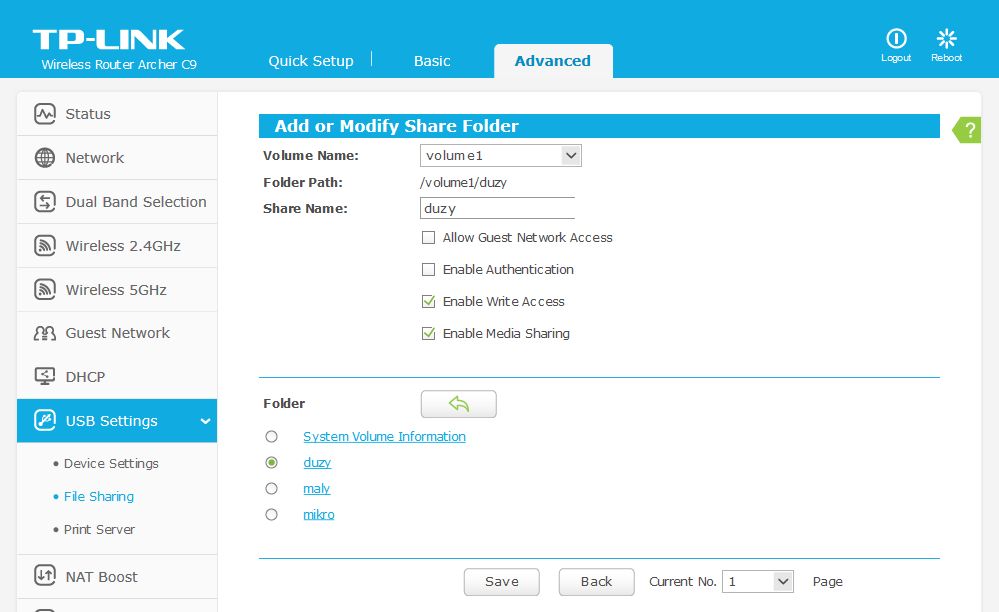Switch to the Basic tab
This screenshot has height=612, width=999.
(432, 60)
